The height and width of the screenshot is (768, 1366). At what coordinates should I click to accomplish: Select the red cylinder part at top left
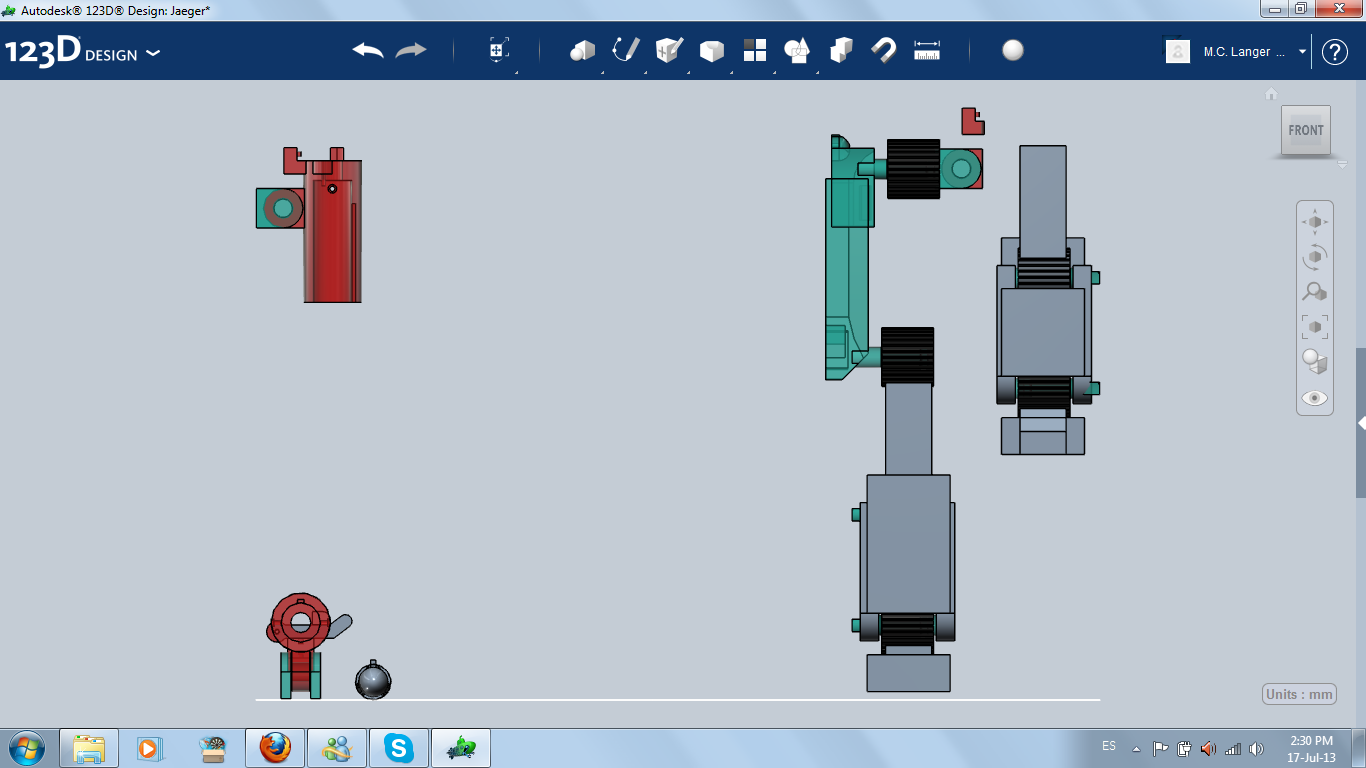point(333,231)
